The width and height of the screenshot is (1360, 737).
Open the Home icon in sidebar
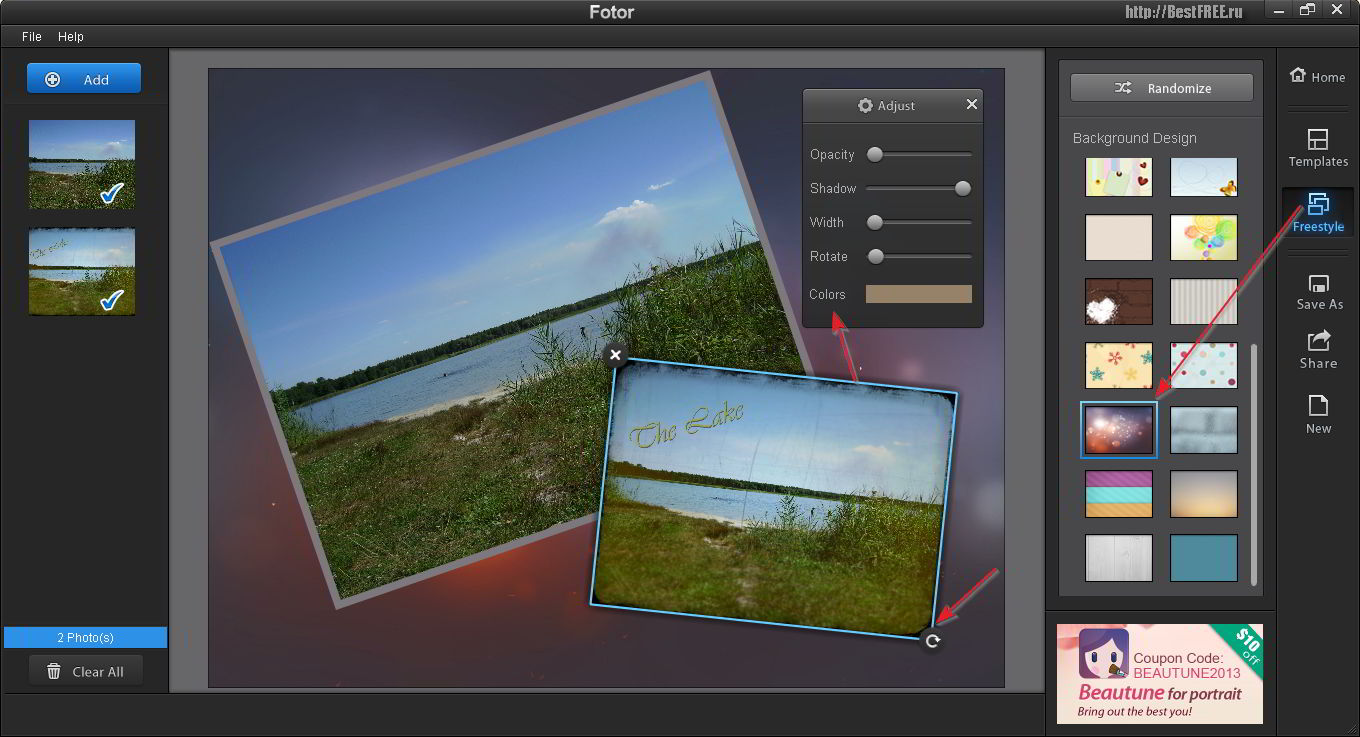pos(1317,76)
